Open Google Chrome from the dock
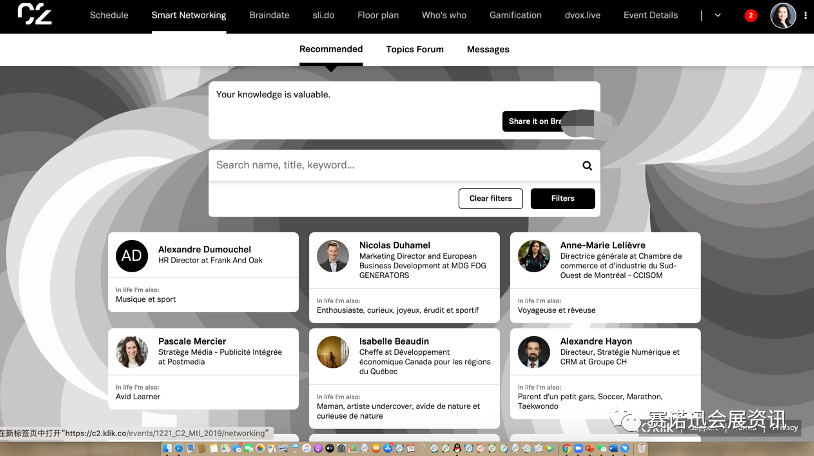 pos(566,448)
